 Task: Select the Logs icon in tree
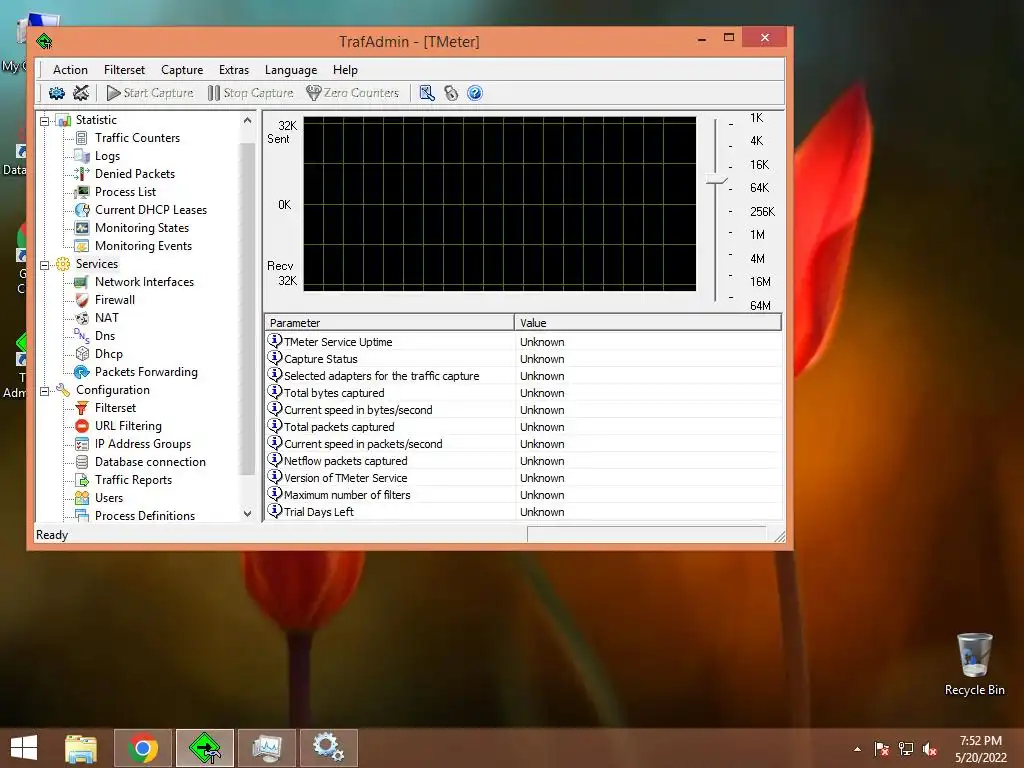(82, 156)
